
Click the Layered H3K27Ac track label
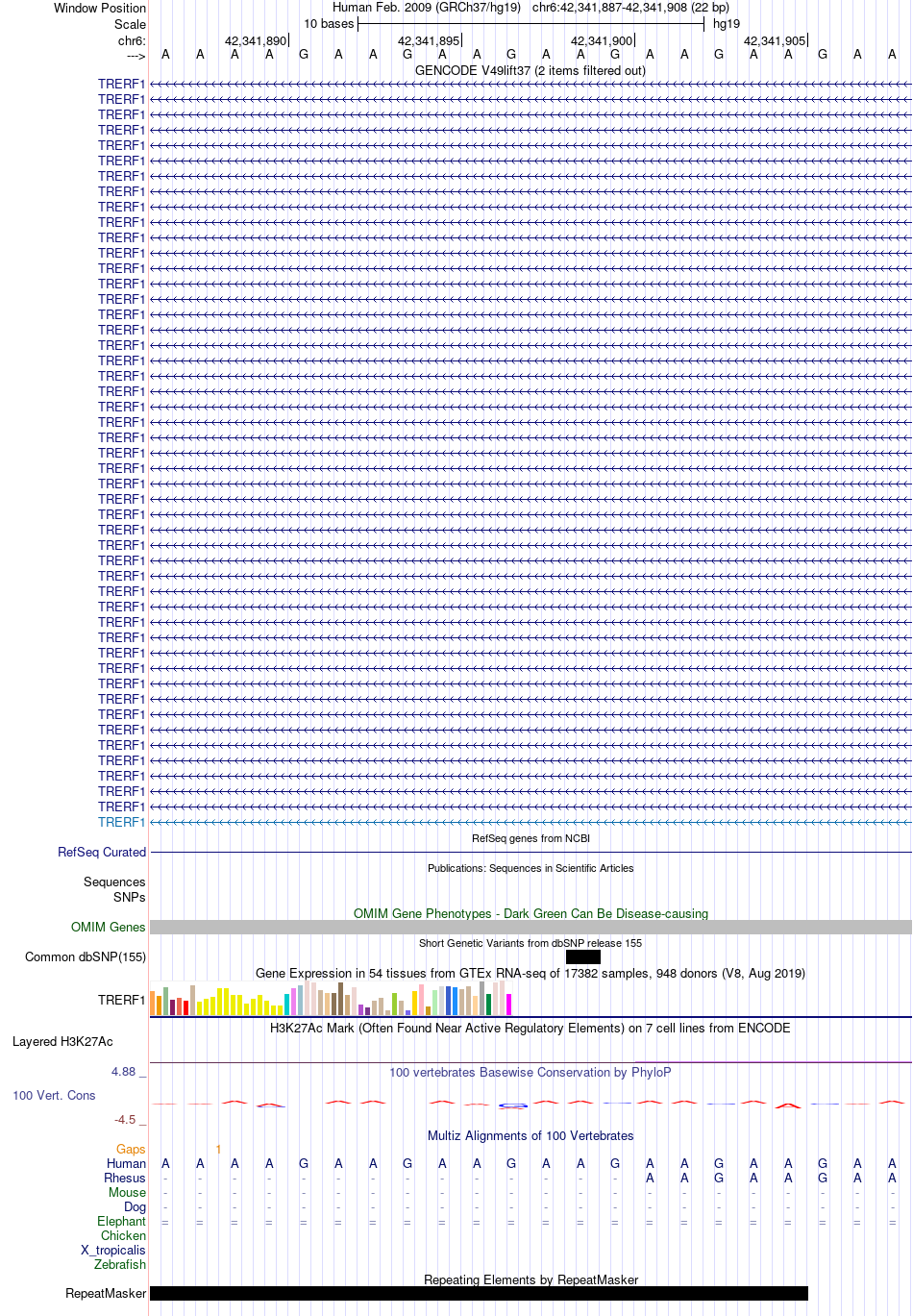pyautogui.click(x=62, y=1041)
